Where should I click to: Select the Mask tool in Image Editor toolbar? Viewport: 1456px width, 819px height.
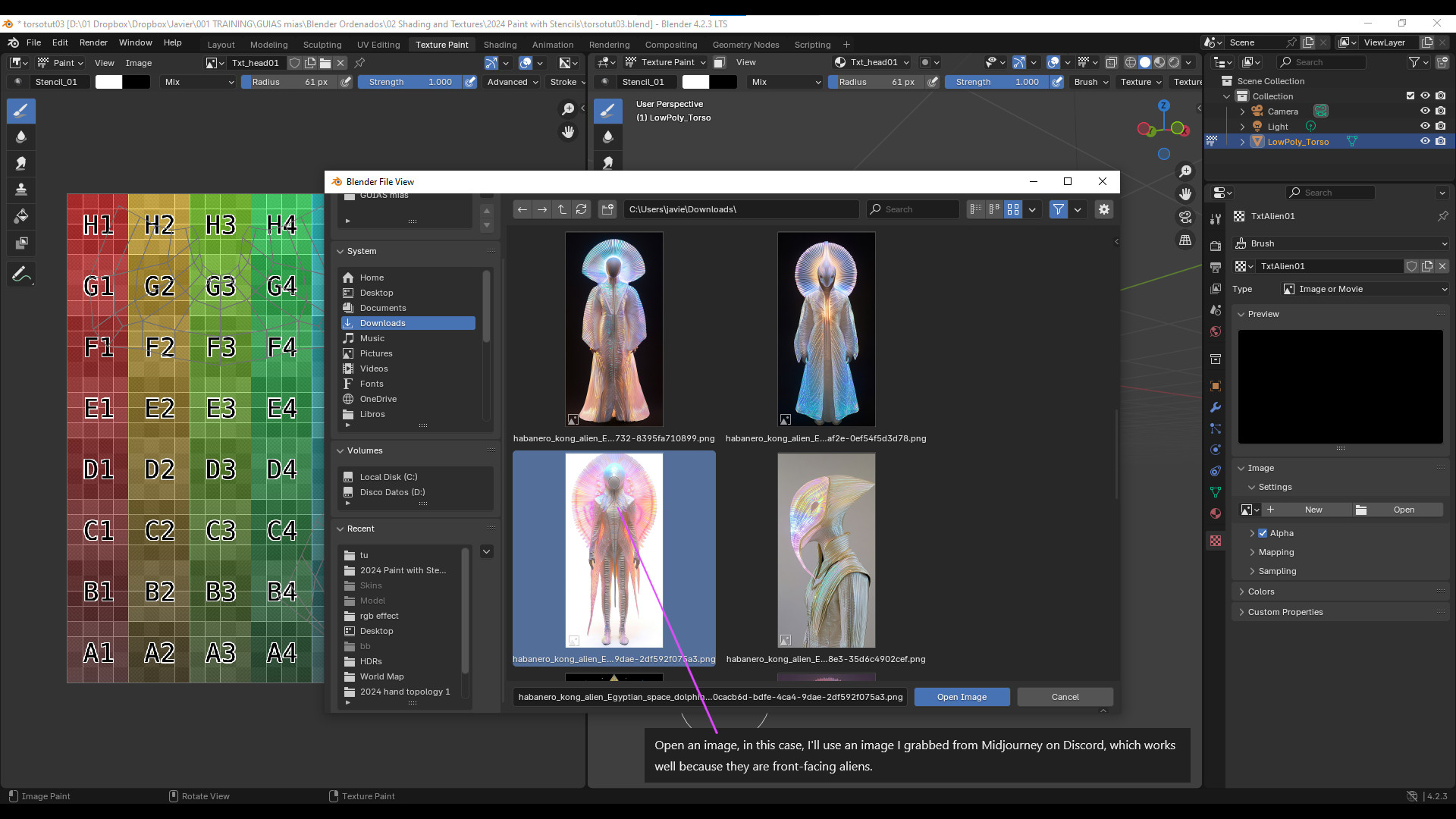(x=21, y=243)
